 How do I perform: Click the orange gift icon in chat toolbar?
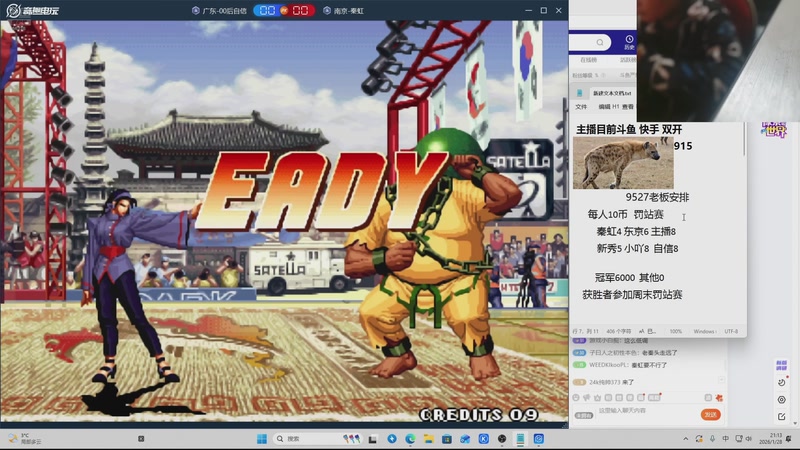click(x=719, y=397)
